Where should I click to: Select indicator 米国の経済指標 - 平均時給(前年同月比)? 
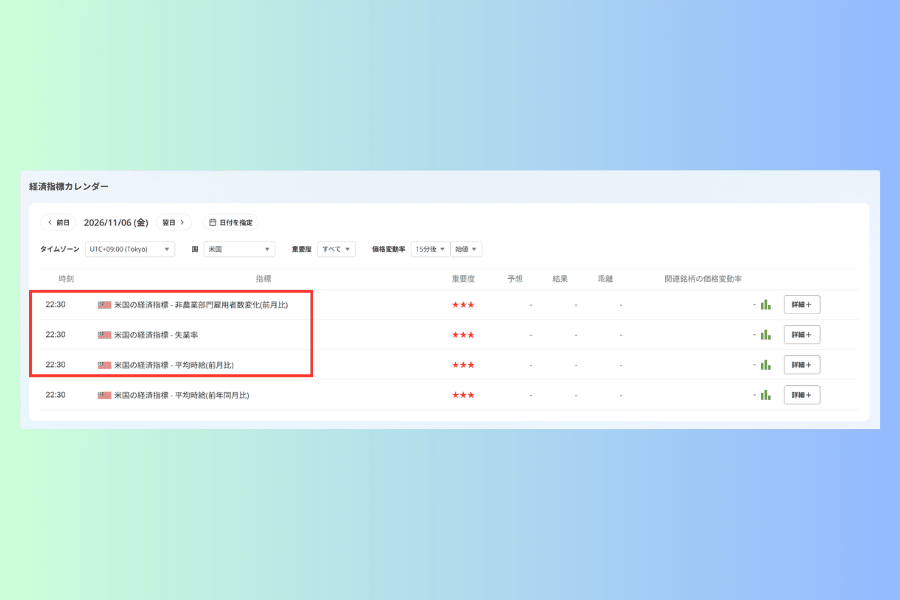[181, 395]
